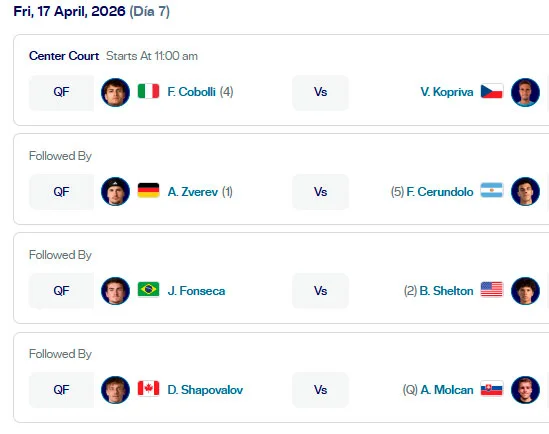
Task: Click V. Kopriva's player photo
Action: [525, 92]
